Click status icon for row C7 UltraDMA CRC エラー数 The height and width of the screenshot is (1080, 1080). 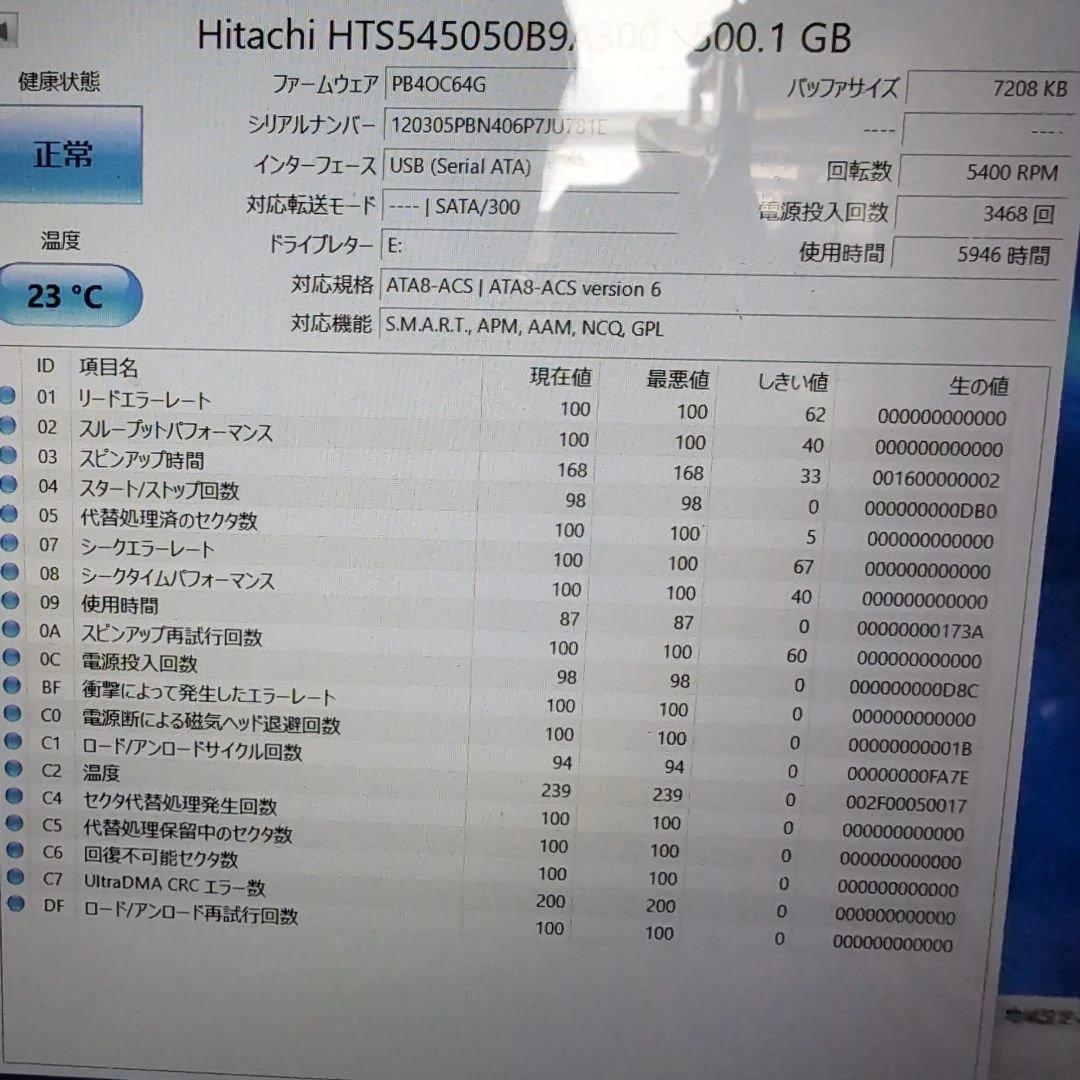(15, 877)
